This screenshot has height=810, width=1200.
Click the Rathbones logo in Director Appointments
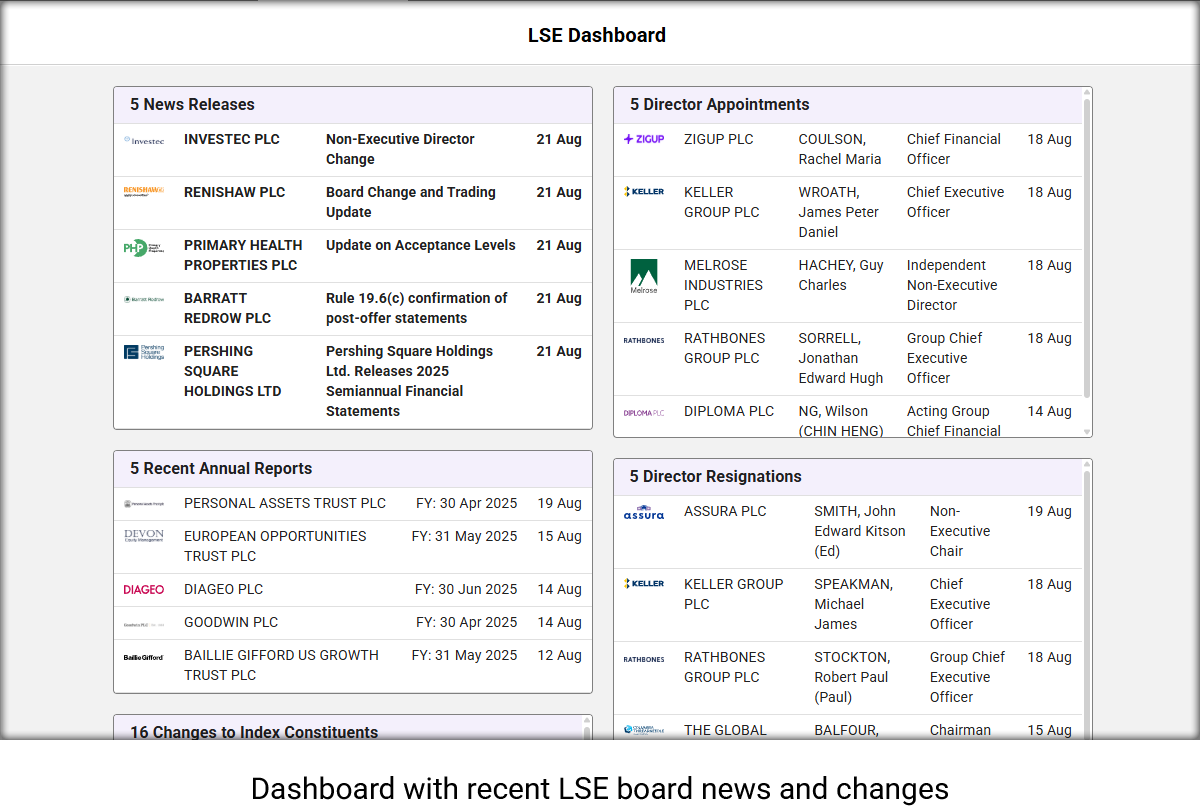point(644,340)
